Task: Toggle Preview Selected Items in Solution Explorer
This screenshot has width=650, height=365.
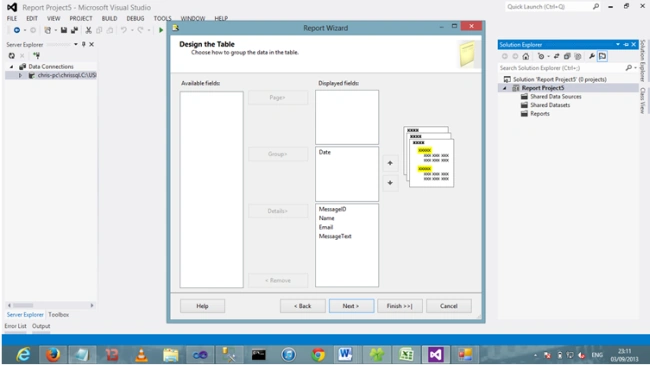Action: tap(602, 56)
